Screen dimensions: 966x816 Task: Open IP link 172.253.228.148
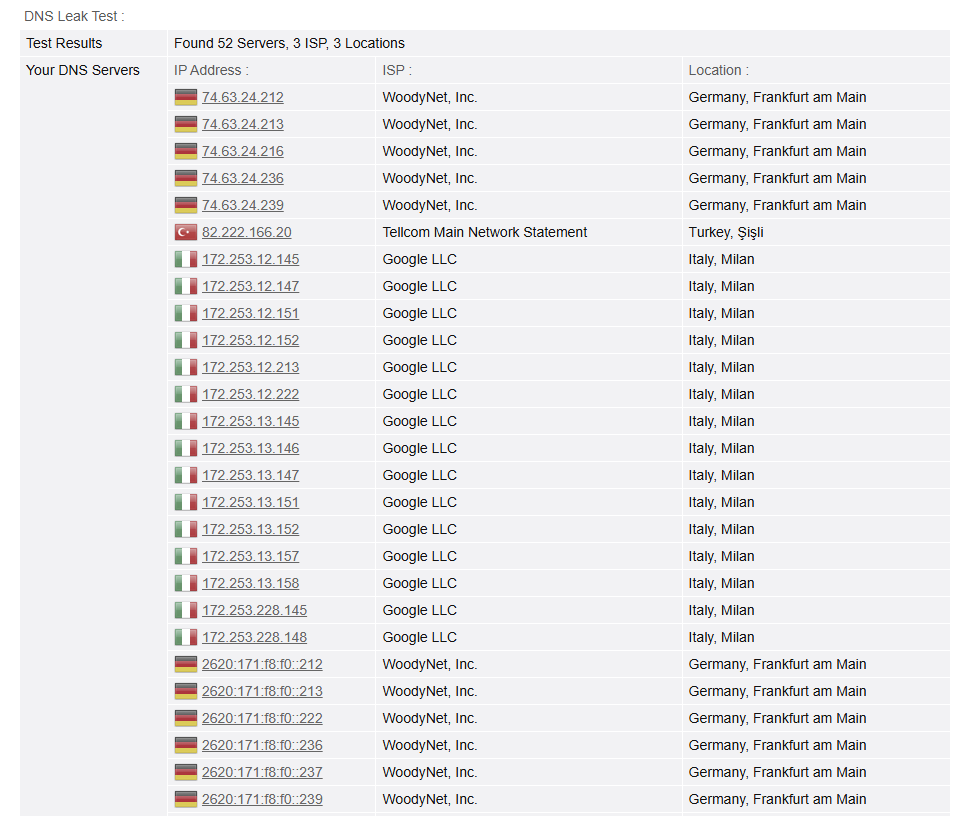[x=254, y=637]
